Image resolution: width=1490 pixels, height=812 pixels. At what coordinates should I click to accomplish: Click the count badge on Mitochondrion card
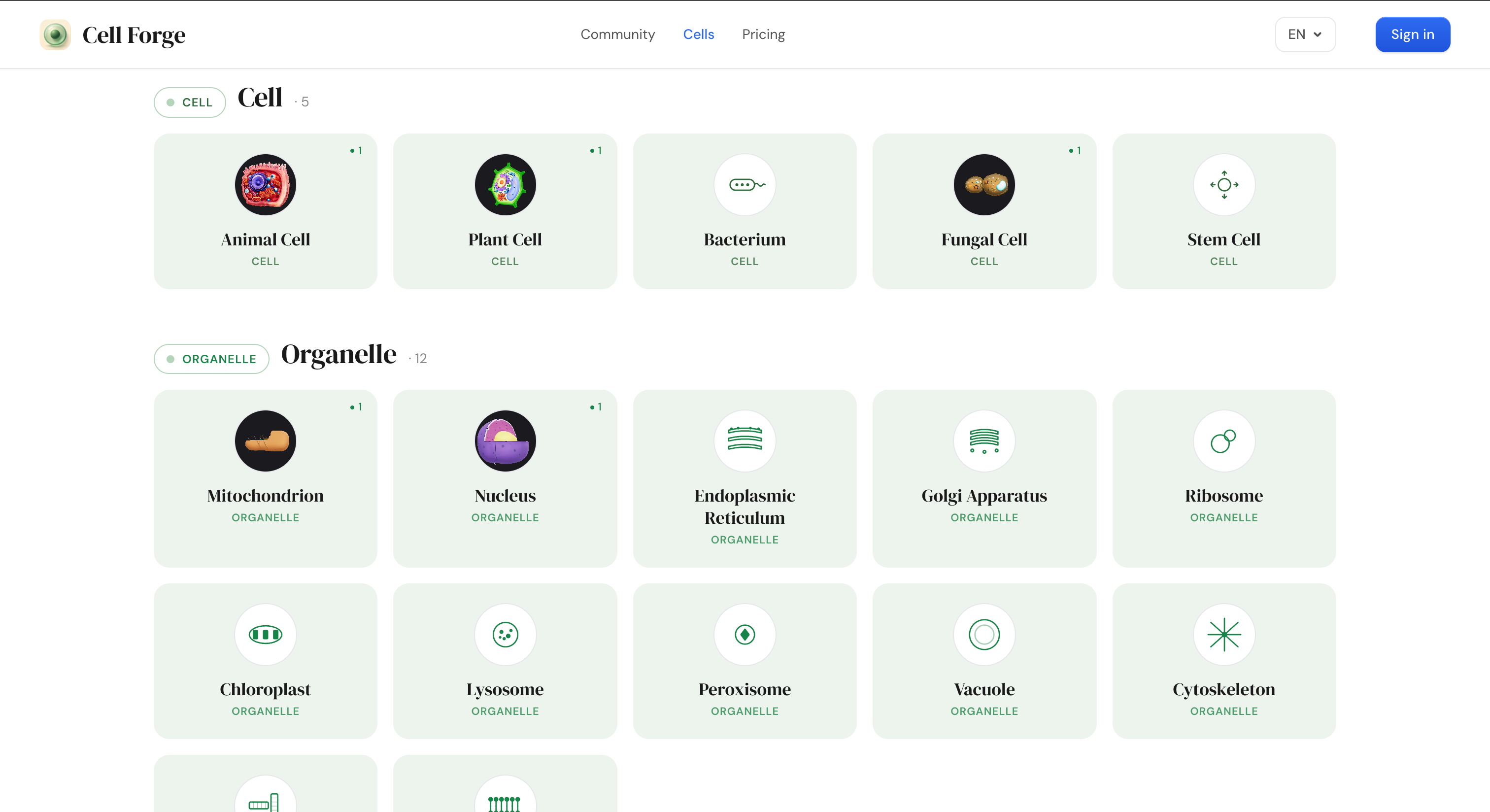coord(356,407)
